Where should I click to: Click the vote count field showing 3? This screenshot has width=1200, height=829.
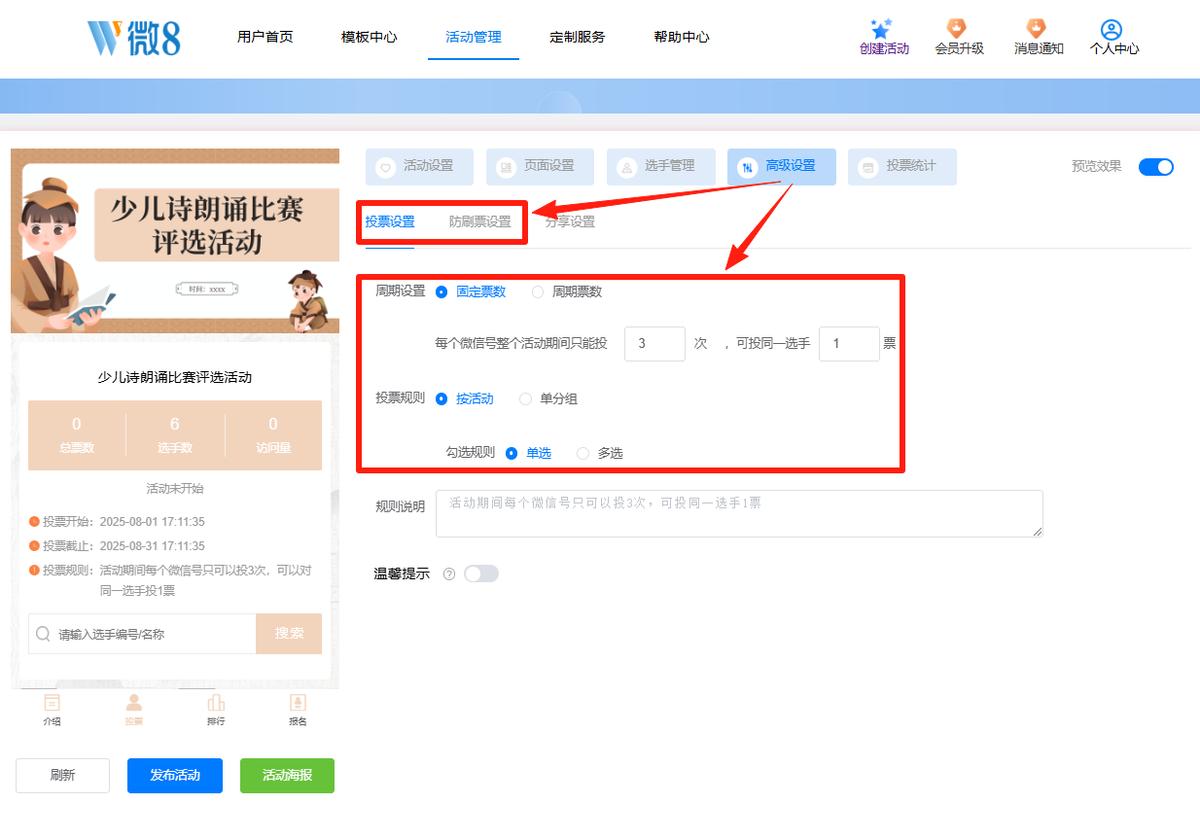655,344
